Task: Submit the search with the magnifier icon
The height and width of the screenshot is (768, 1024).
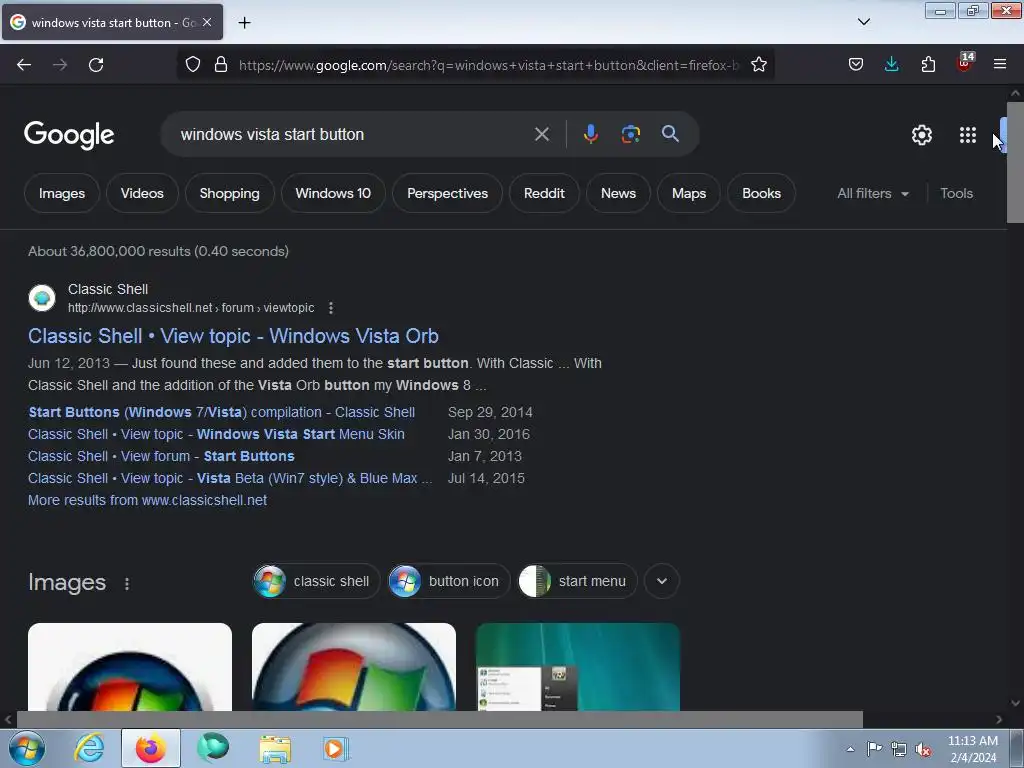Action: pyautogui.click(x=670, y=134)
